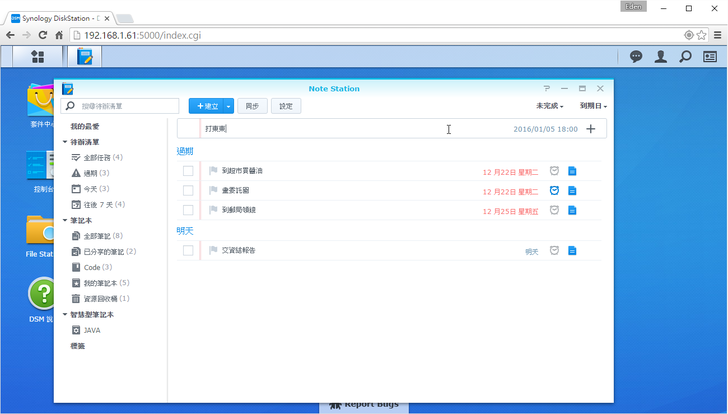728x414 pixels.
Task: Open DSM notifications chat bubble icon
Action: tap(636, 57)
